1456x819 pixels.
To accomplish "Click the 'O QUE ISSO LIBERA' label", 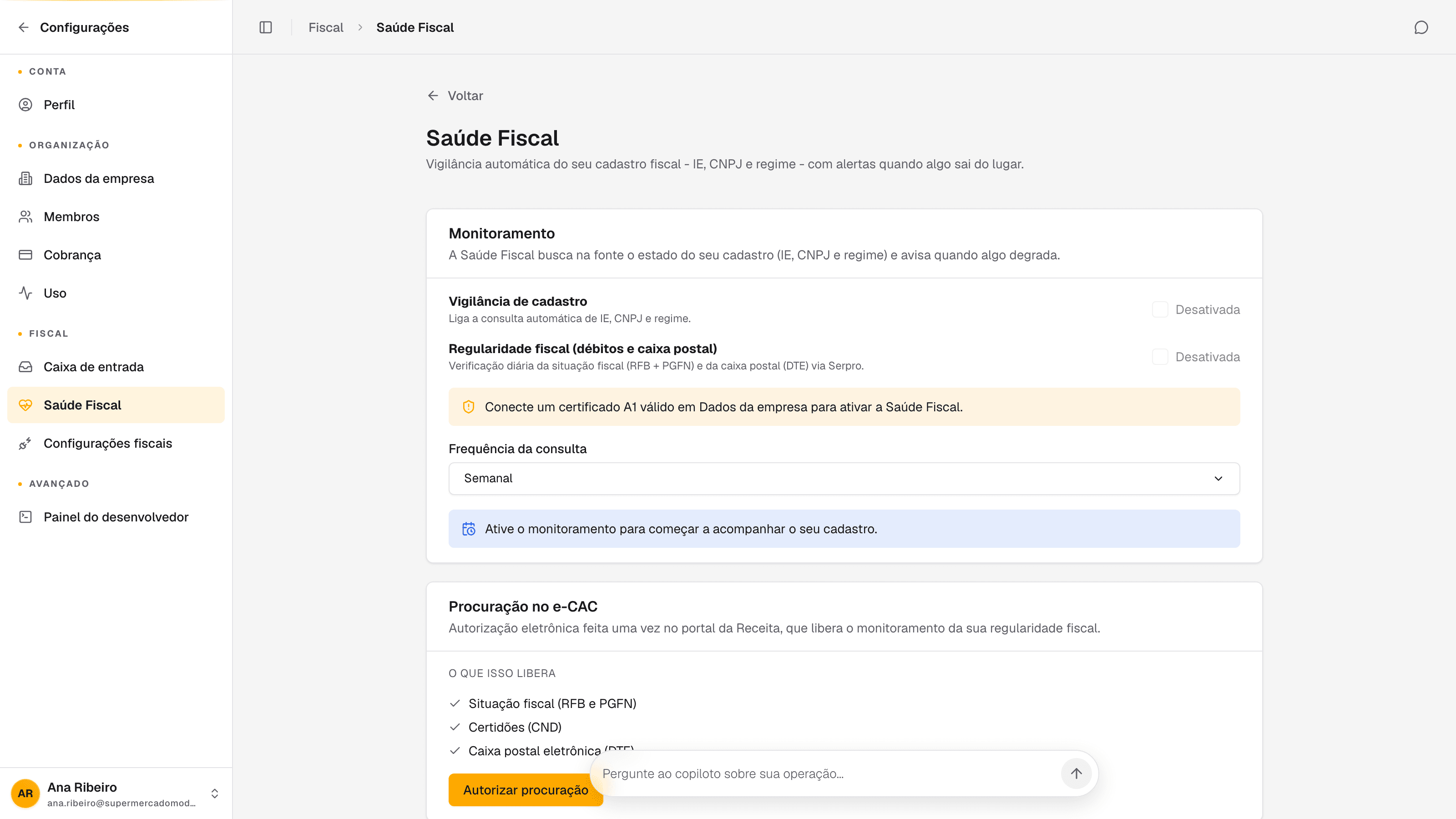I will point(502,673).
